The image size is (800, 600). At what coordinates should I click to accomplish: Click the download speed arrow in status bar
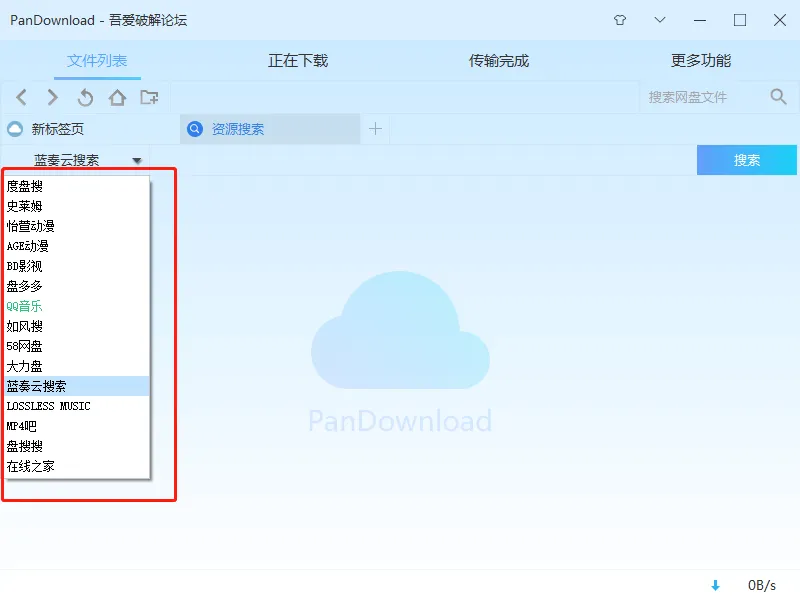(715, 585)
